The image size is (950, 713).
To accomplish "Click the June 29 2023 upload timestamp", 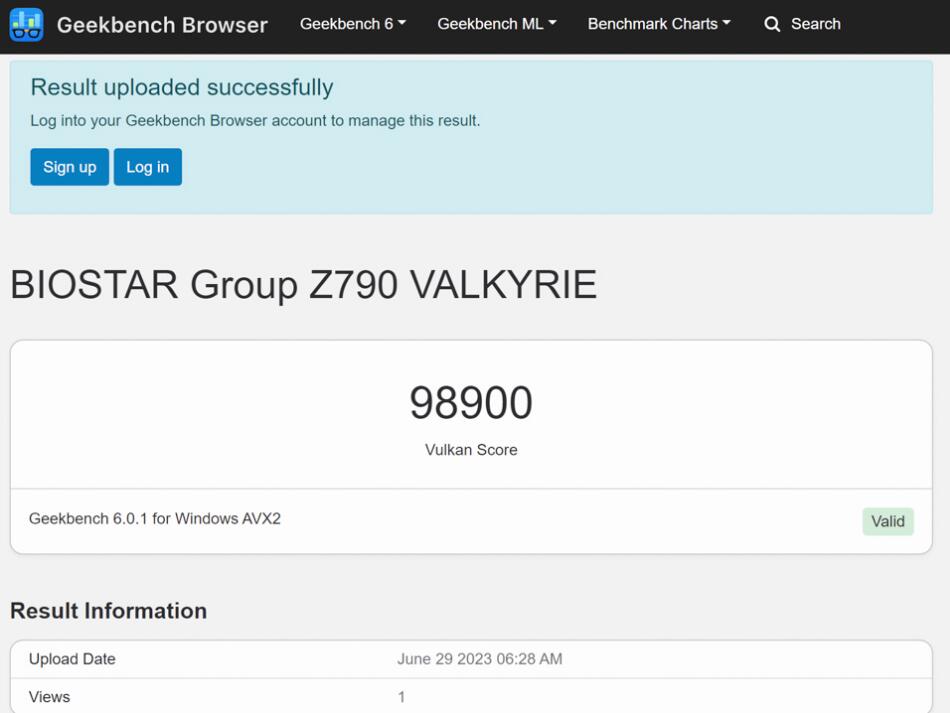I will coord(479,659).
